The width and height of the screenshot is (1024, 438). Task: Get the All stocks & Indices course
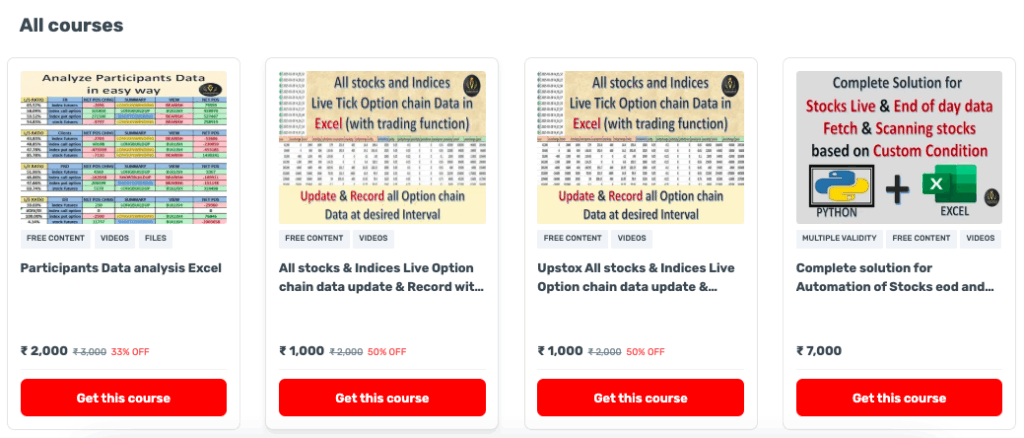382,398
